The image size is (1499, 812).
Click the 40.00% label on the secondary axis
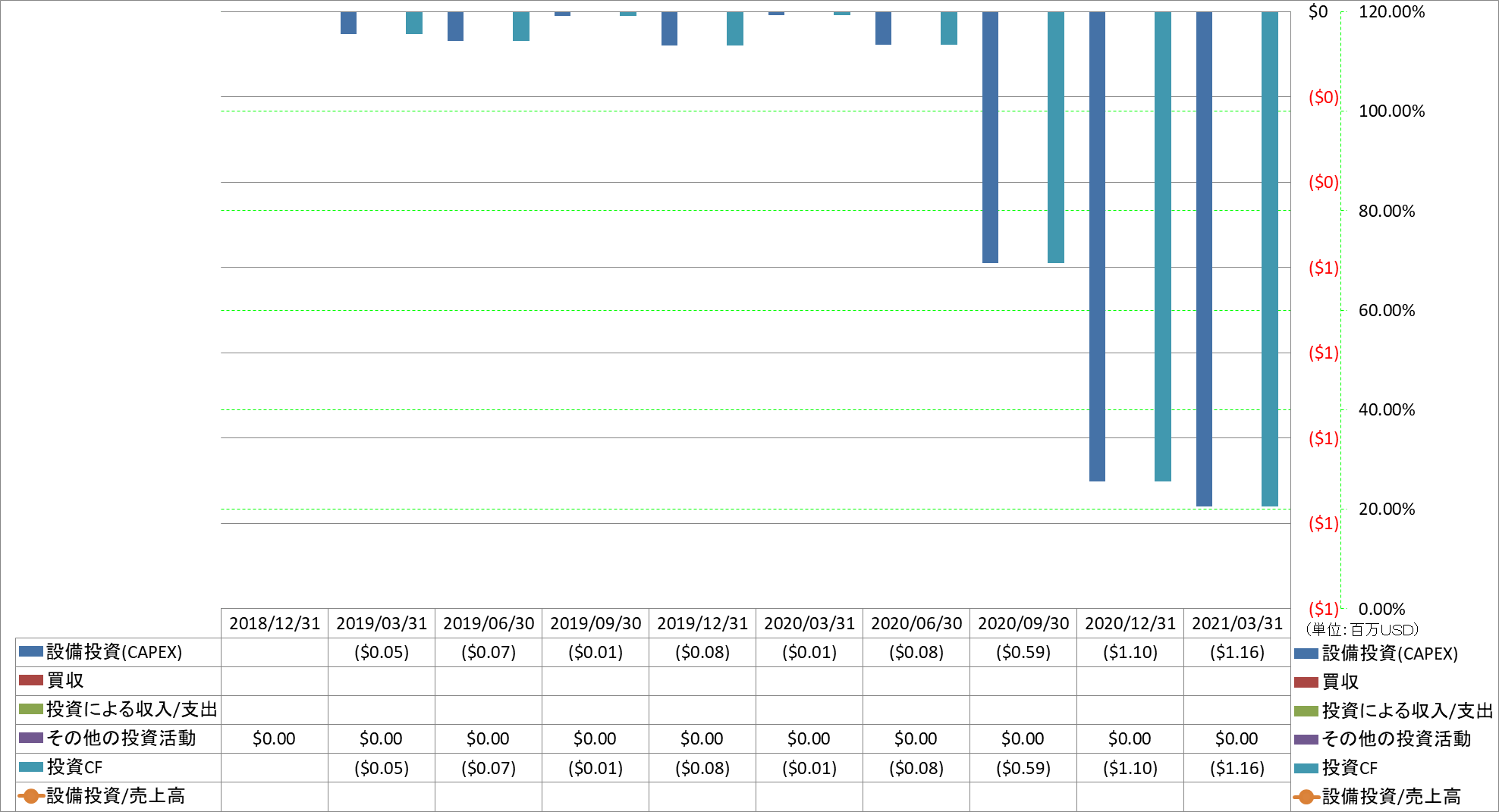click(x=1387, y=409)
